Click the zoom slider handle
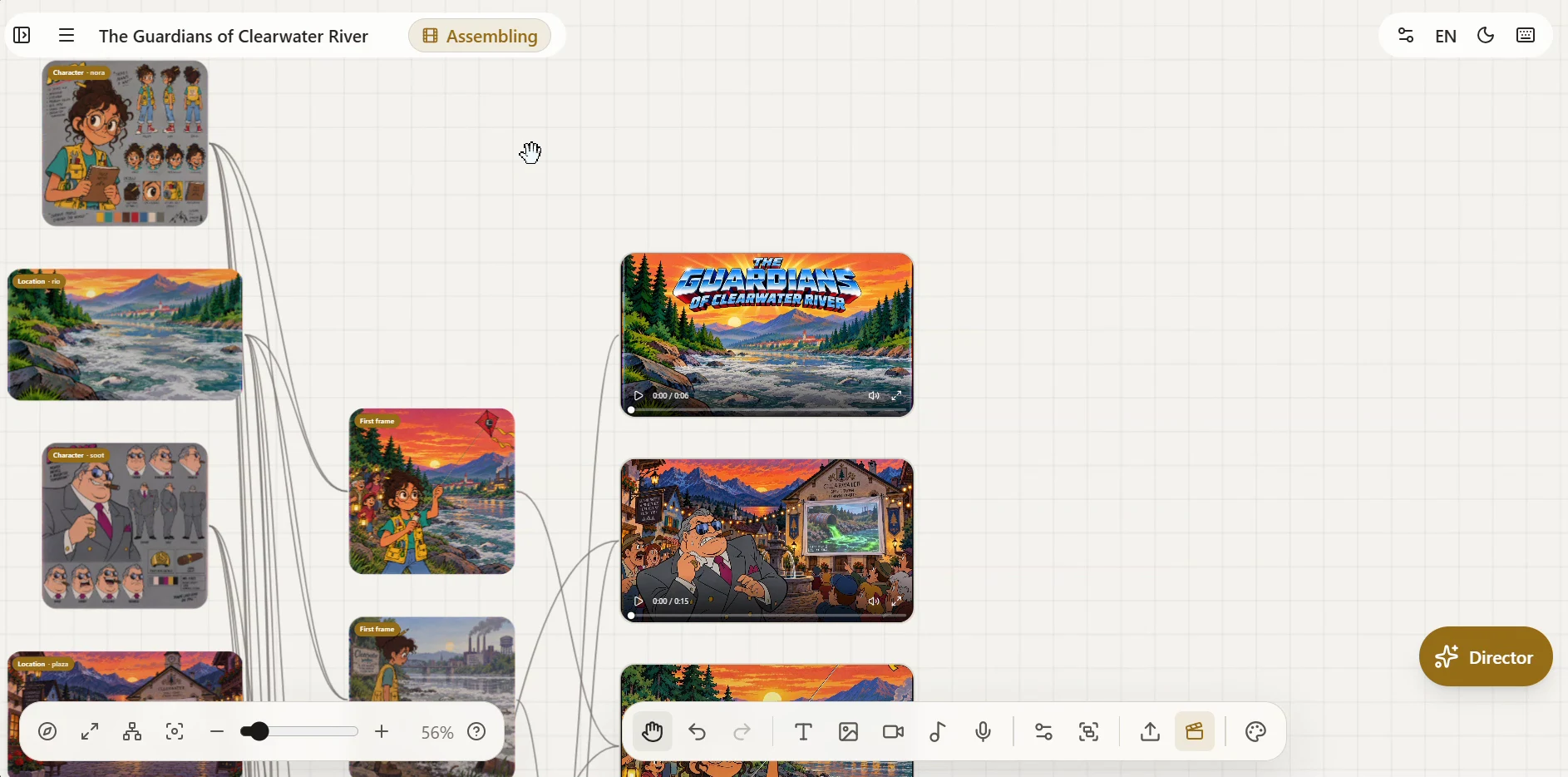The image size is (1568, 777). pos(259,732)
